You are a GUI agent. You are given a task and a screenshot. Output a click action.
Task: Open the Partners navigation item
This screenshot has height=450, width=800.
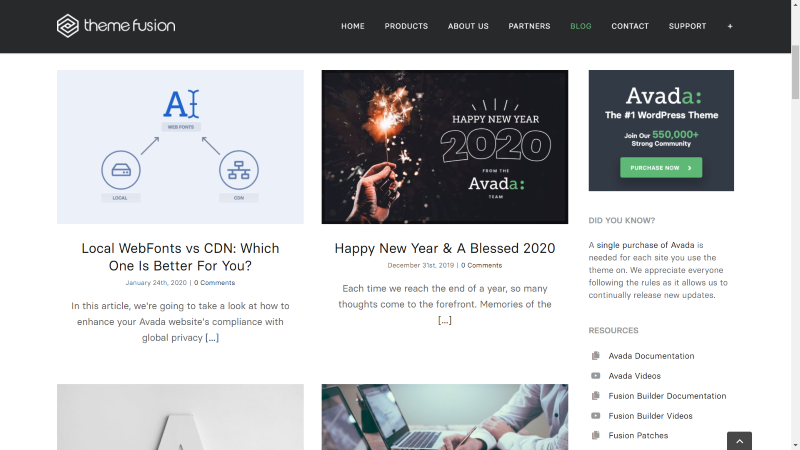(x=529, y=26)
